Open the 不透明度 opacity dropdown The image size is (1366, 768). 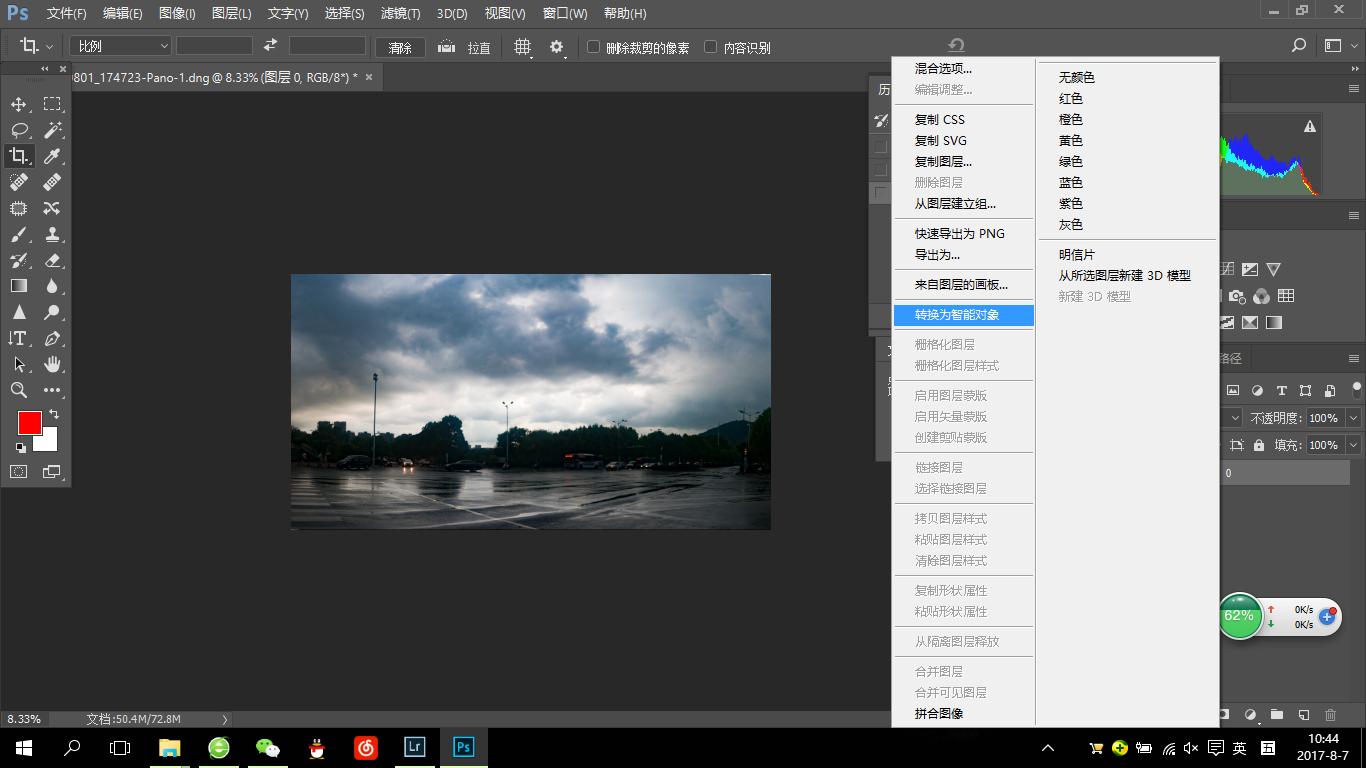[1353, 418]
